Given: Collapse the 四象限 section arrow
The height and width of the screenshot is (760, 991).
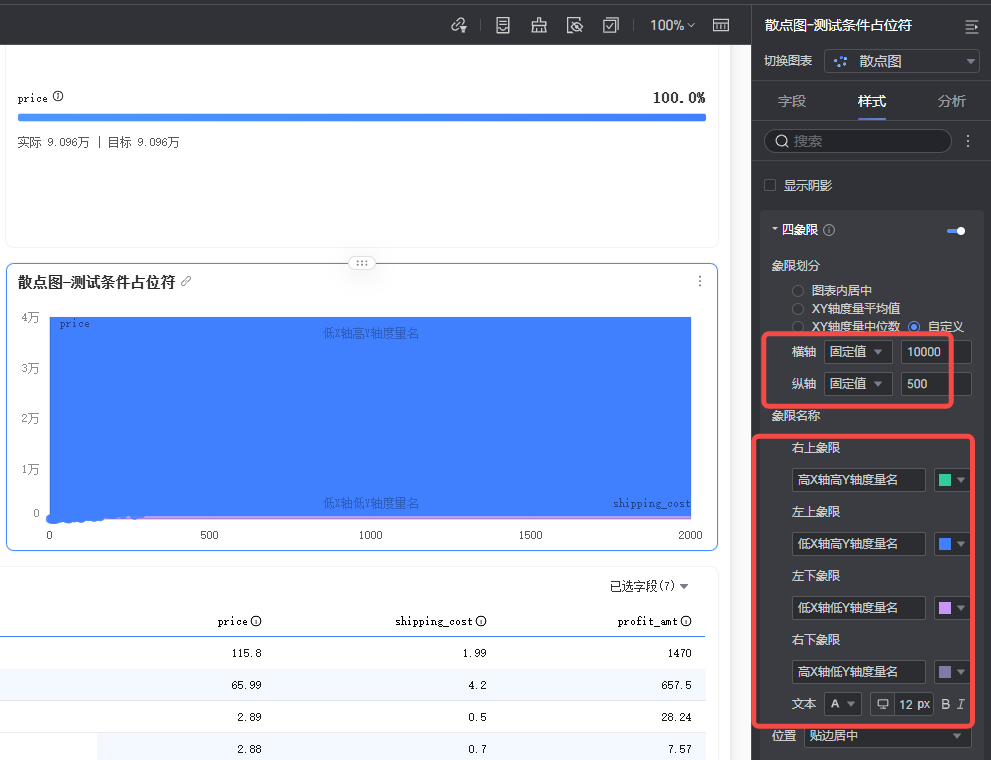Looking at the screenshot, I should [775, 229].
